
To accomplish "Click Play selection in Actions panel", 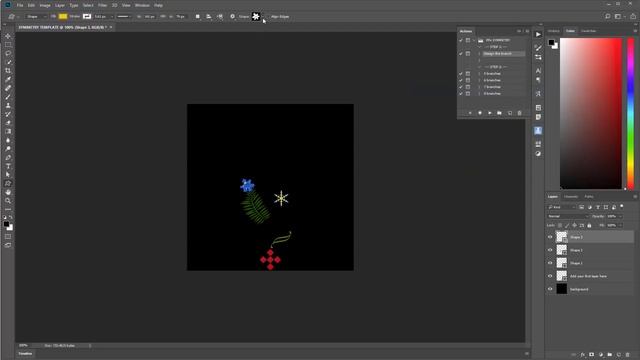I will coord(490,113).
